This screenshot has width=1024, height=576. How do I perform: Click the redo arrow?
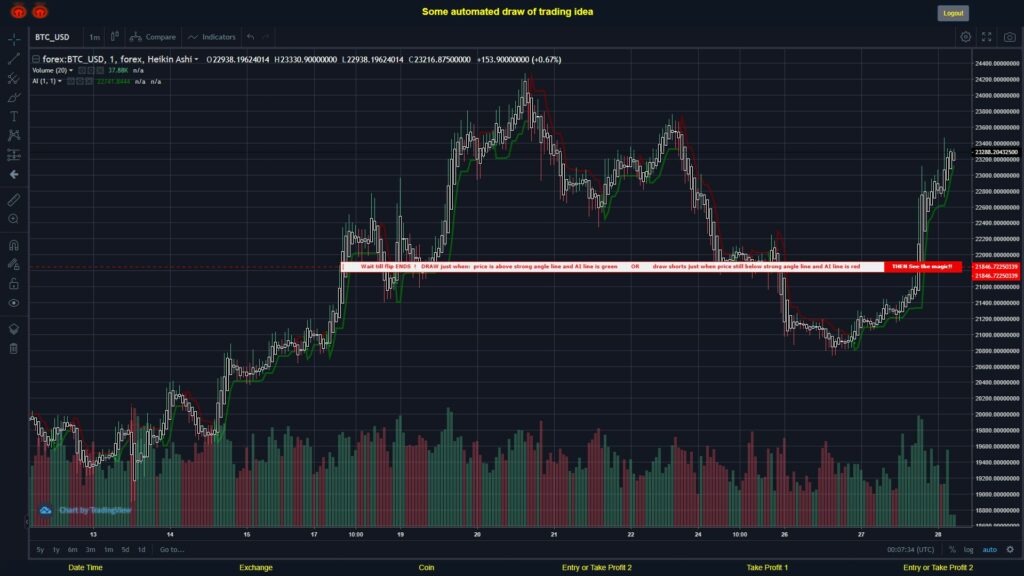point(266,37)
